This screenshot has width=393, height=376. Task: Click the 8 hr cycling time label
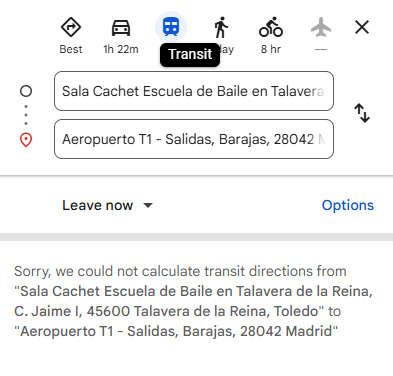pos(271,49)
